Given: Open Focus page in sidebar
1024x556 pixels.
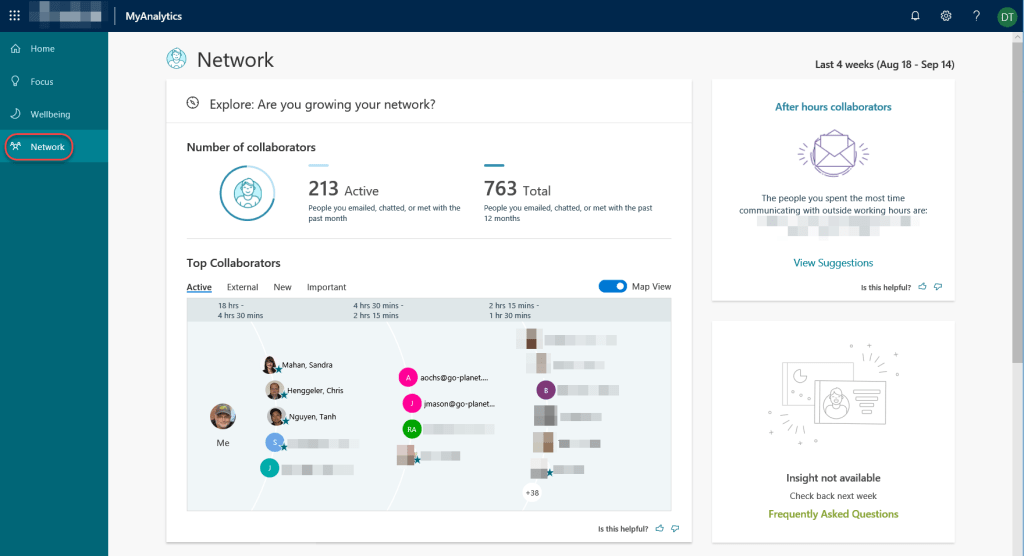Looking at the screenshot, I should pyautogui.click(x=42, y=82).
